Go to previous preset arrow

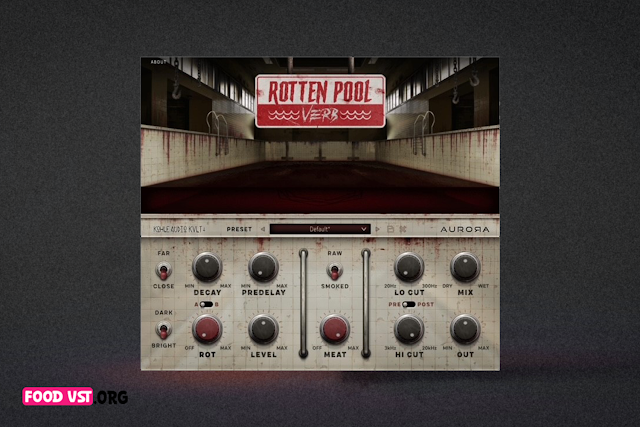263,229
